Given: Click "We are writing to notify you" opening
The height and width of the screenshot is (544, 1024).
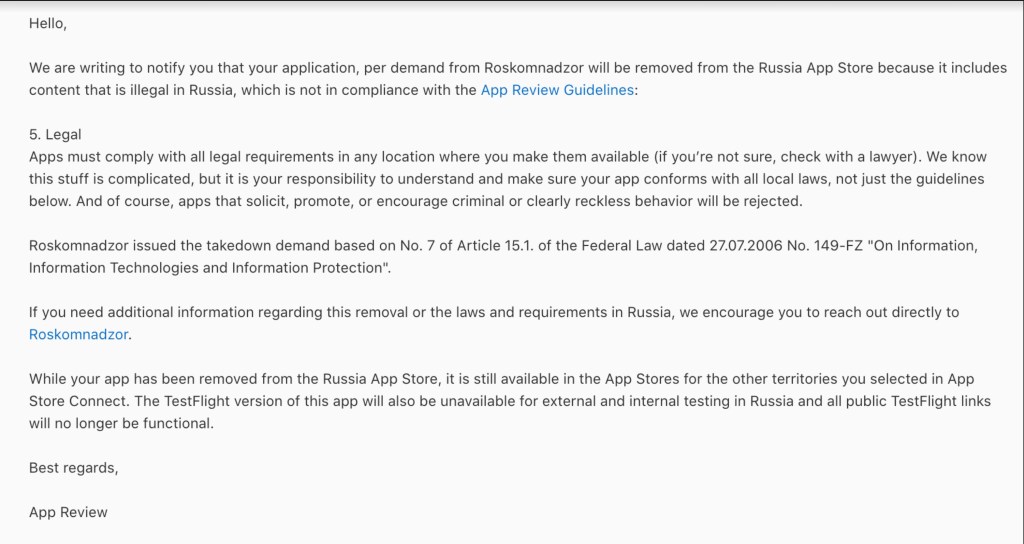Looking at the screenshot, I should point(128,67).
